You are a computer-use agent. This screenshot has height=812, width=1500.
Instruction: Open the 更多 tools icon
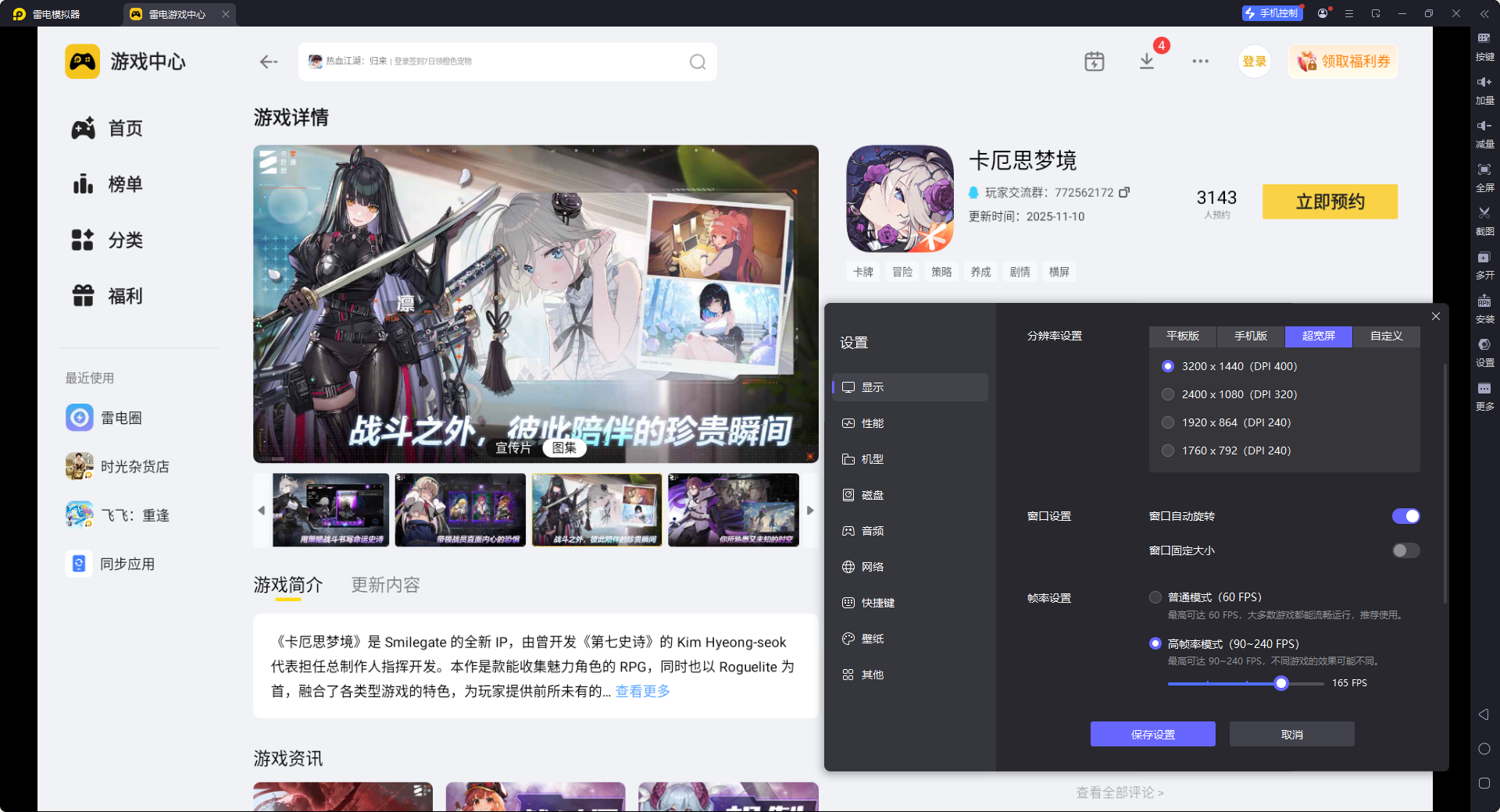tap(1484, 395)
